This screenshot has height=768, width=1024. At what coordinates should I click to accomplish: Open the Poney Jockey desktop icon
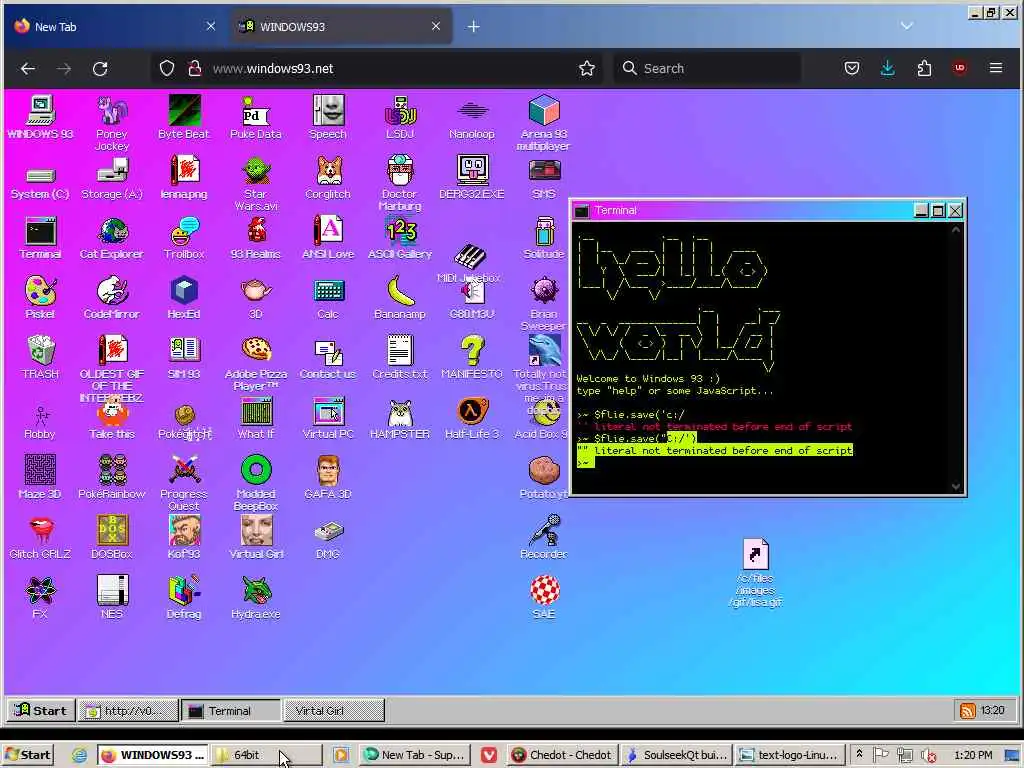[112, 123]
